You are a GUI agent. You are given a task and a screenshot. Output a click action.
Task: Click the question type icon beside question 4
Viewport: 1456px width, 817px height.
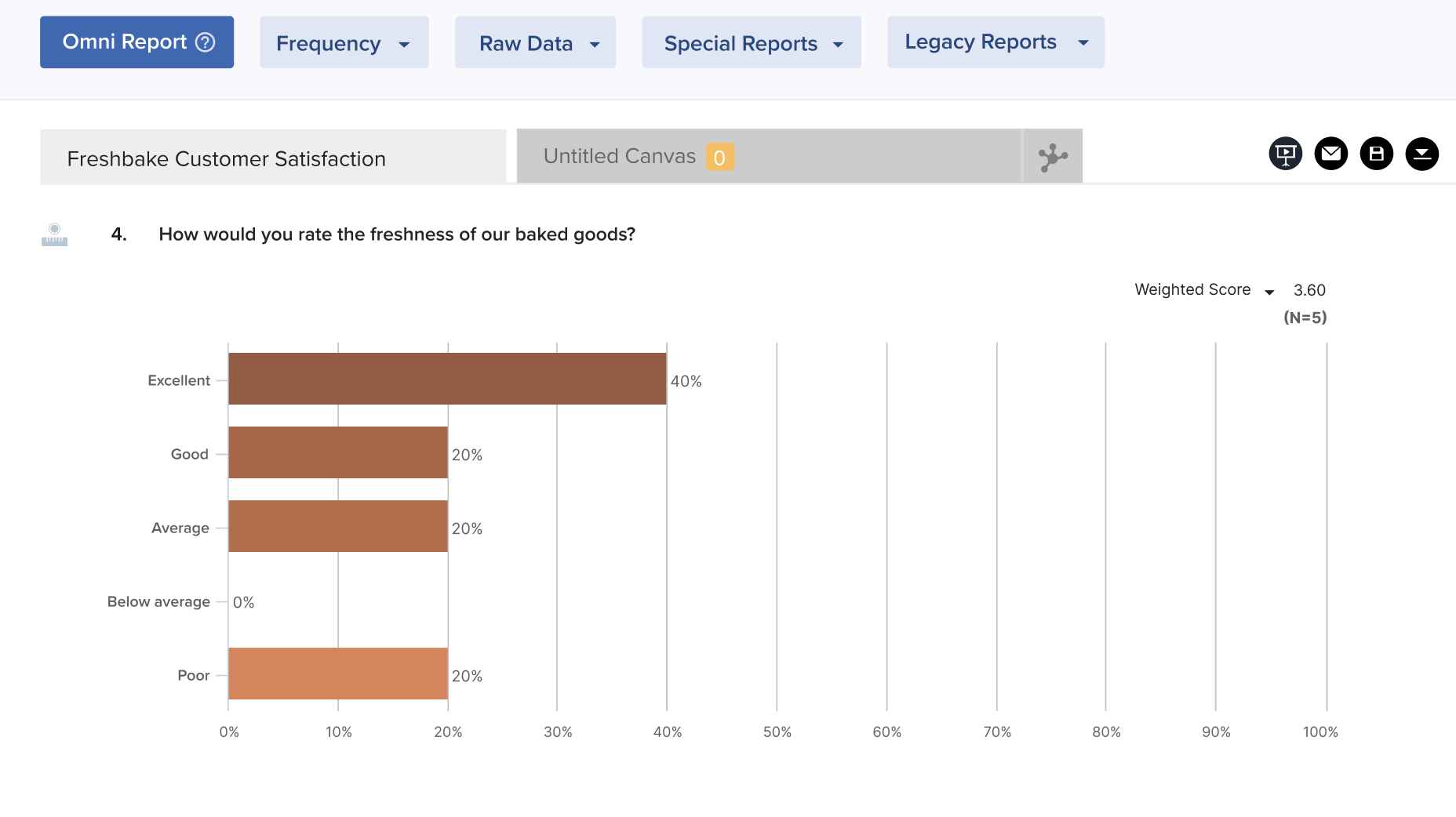tap(54, 234)
